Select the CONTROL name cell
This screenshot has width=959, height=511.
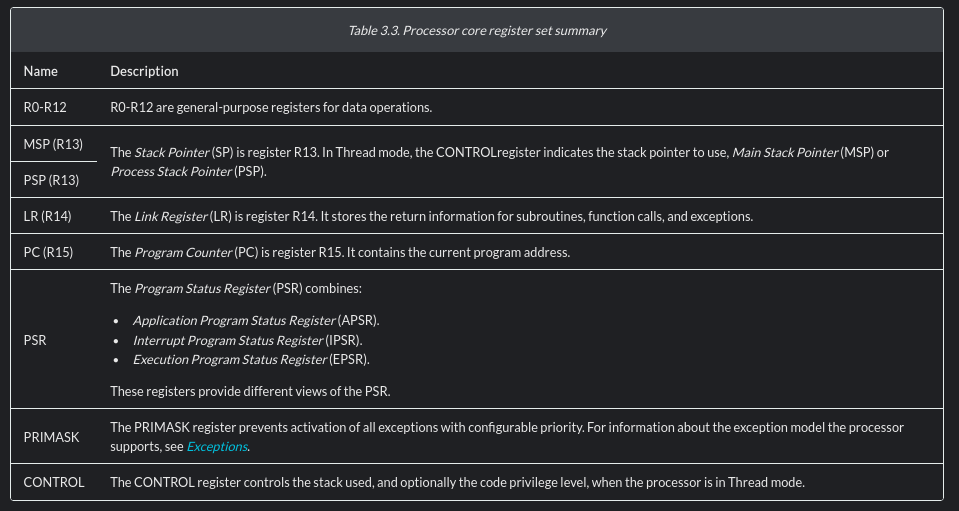[54, 482]
